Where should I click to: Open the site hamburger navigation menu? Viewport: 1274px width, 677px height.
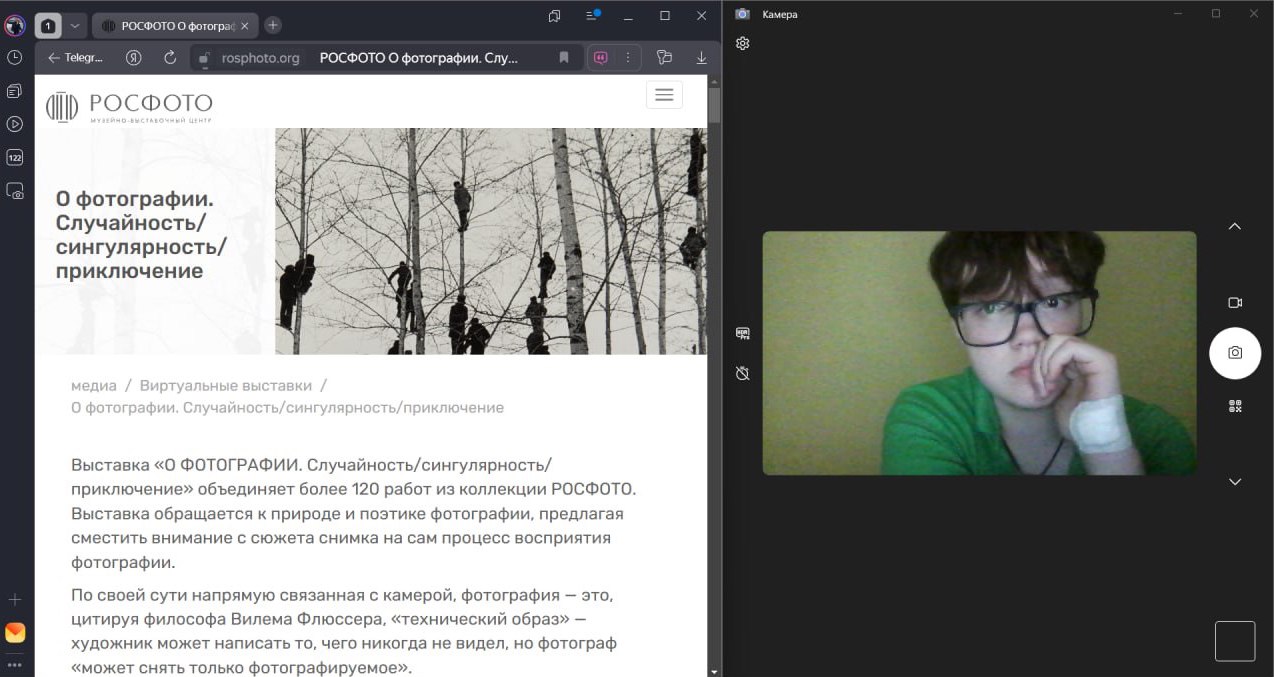pos(664,95)
